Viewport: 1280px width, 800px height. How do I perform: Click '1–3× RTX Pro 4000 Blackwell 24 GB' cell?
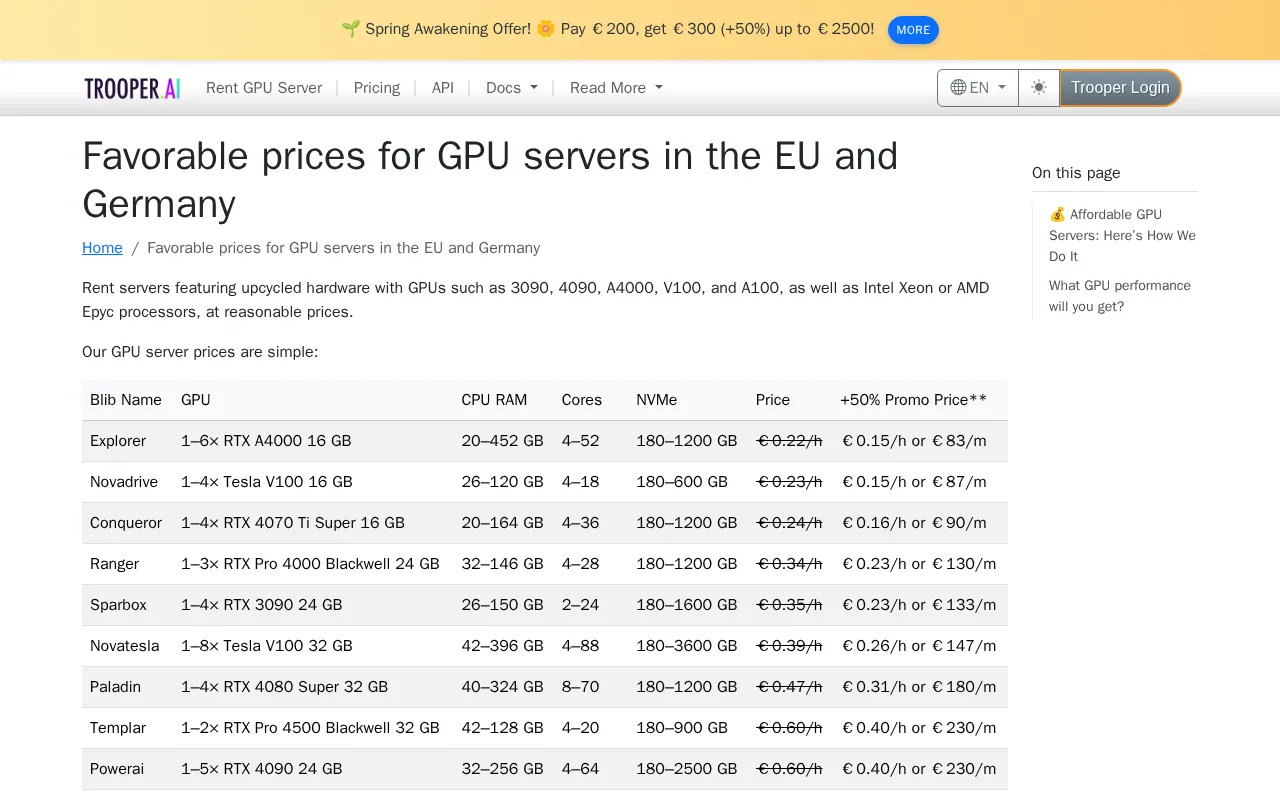pyautogui.click(x=310, y=564)
